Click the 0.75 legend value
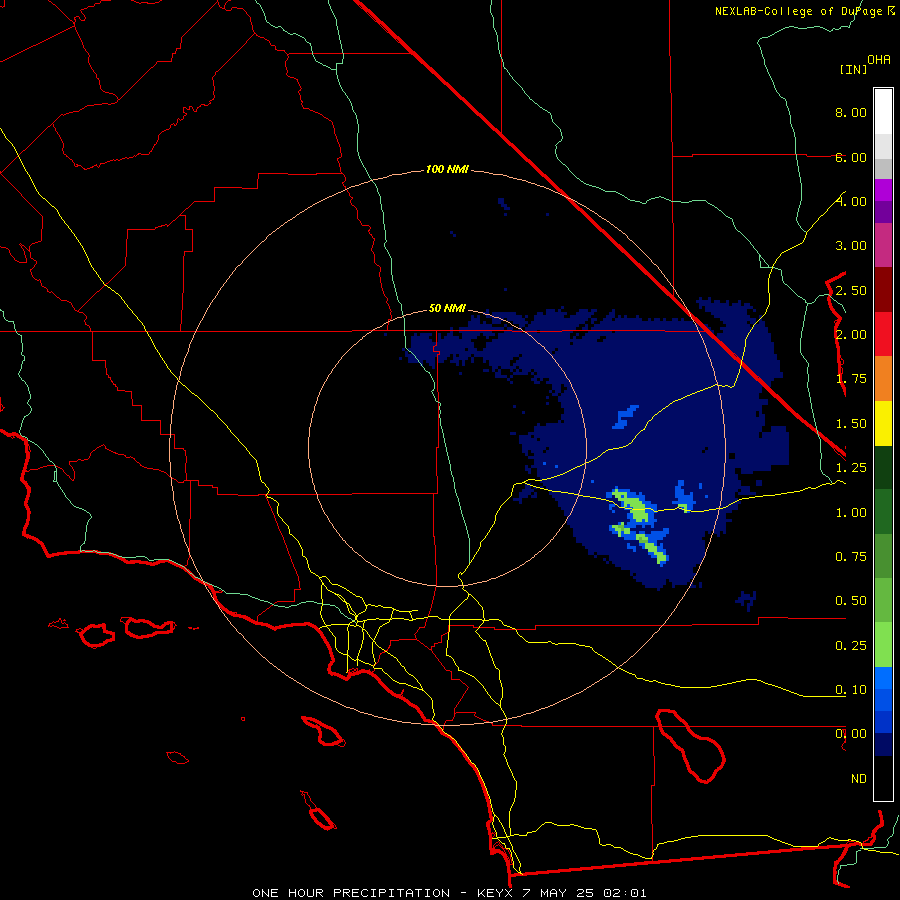The image size is (900, 900). [x=851, y=557]
